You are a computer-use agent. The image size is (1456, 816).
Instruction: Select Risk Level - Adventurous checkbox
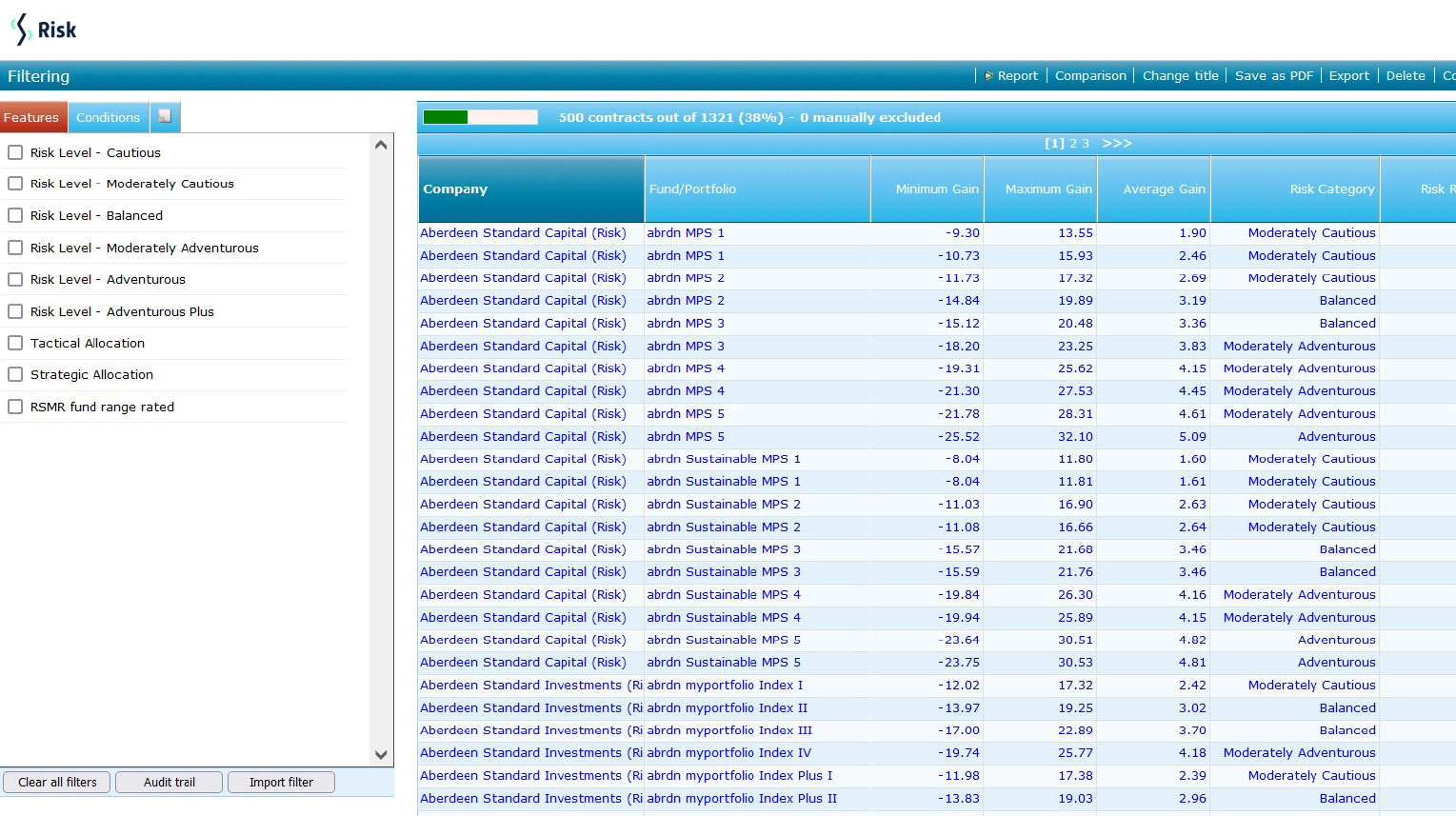[15, 279]
